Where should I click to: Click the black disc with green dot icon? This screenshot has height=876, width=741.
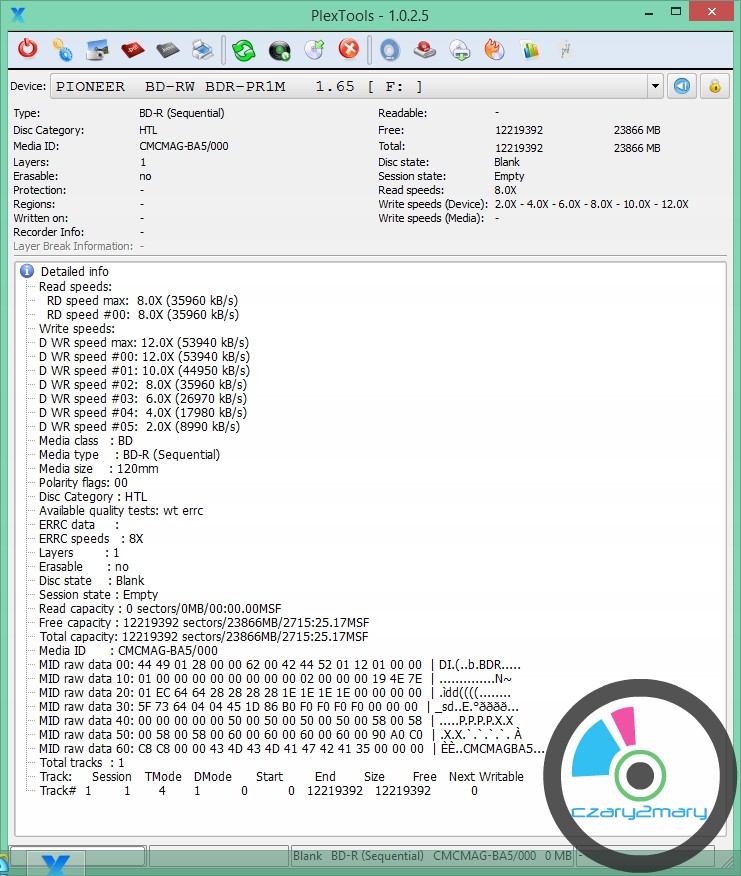[x=279, y=48]
